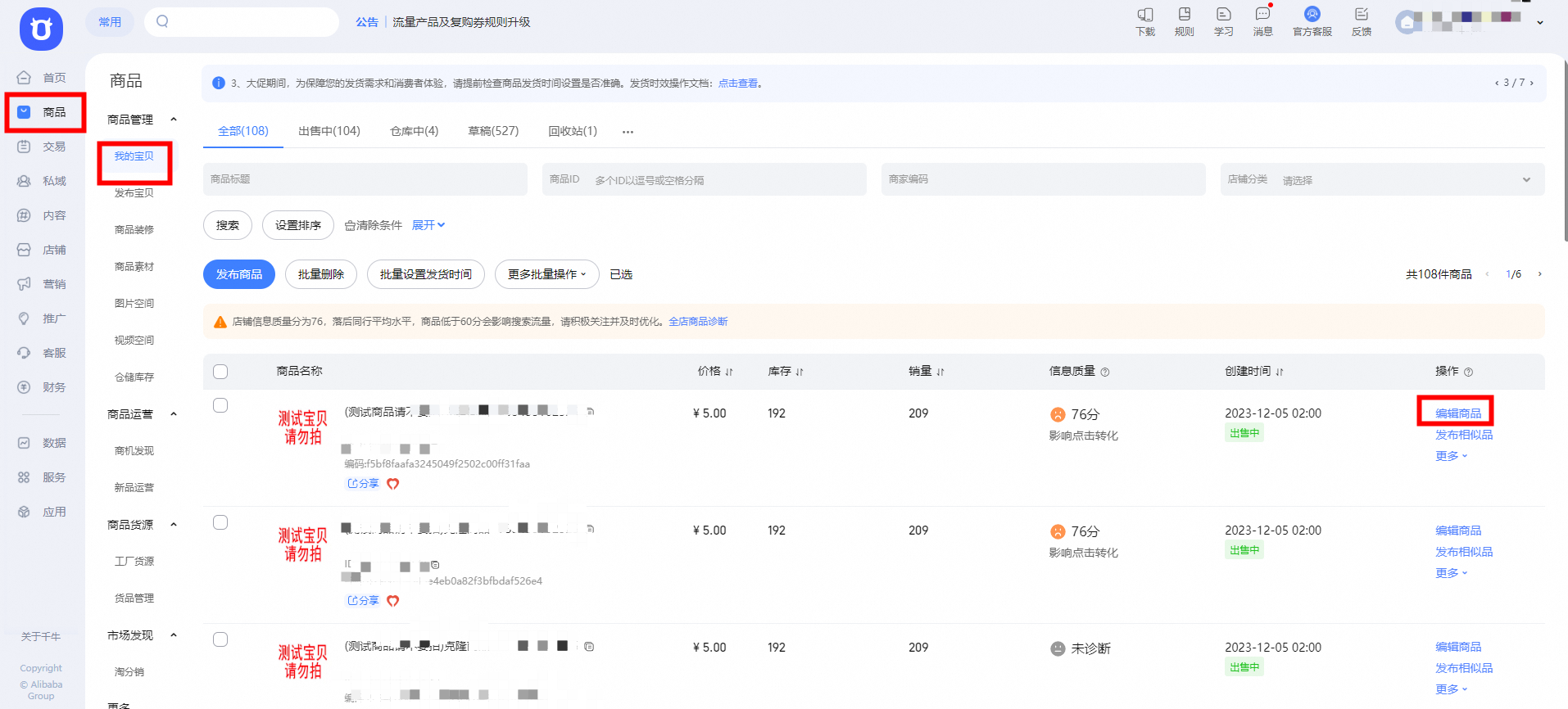Open the 全店商品诊断 link
This screenshot has height=709, width=1568.
[698, 322]
